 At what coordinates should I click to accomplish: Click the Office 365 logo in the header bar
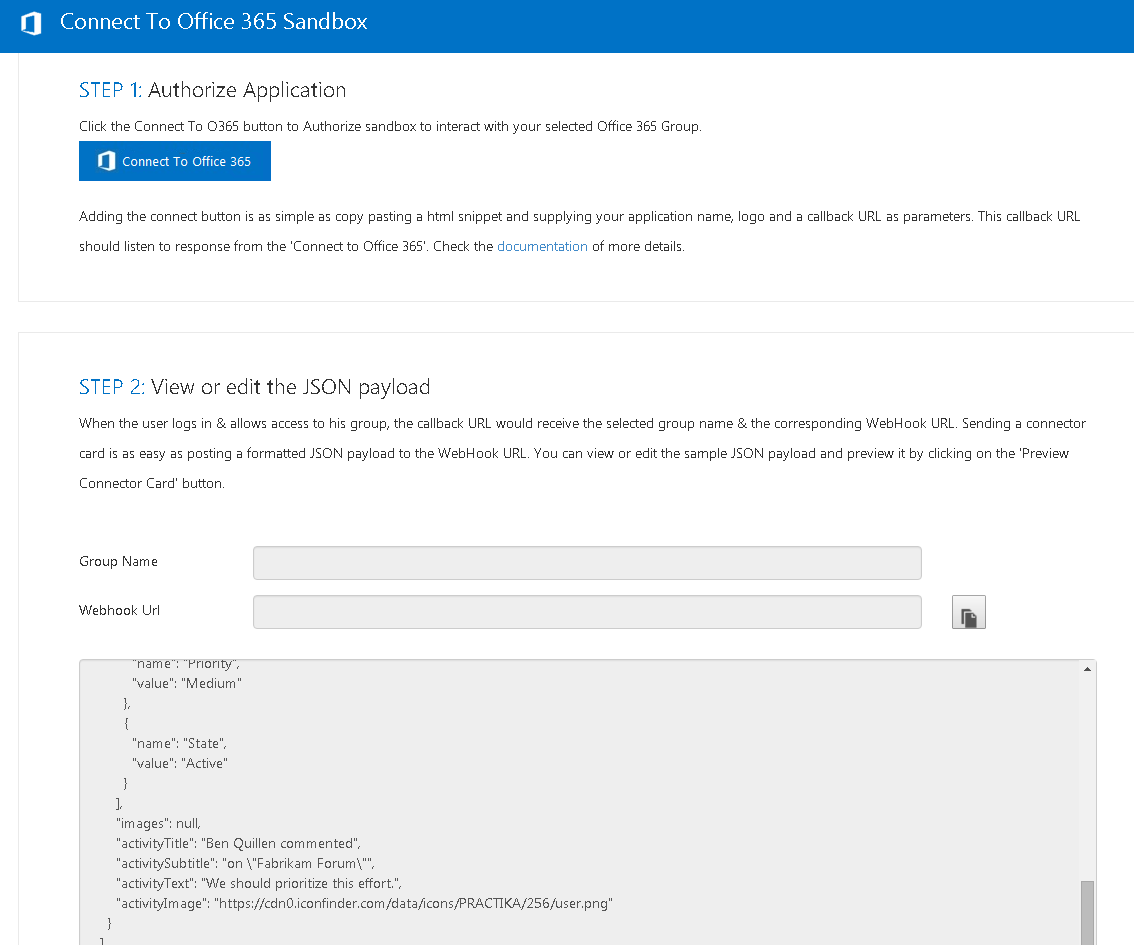coord(30,23)
